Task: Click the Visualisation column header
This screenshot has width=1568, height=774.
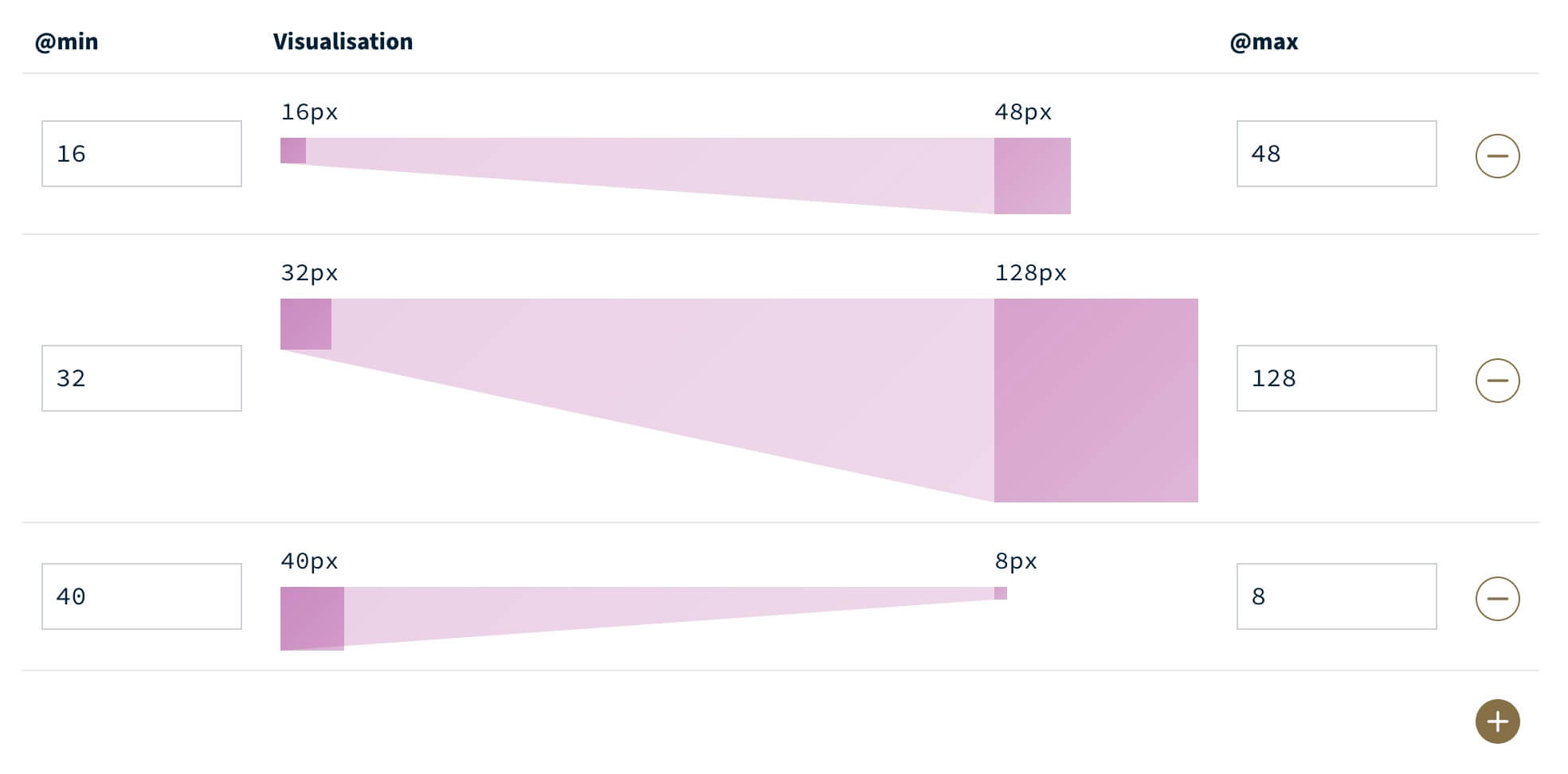Action: tap(343, 41)
